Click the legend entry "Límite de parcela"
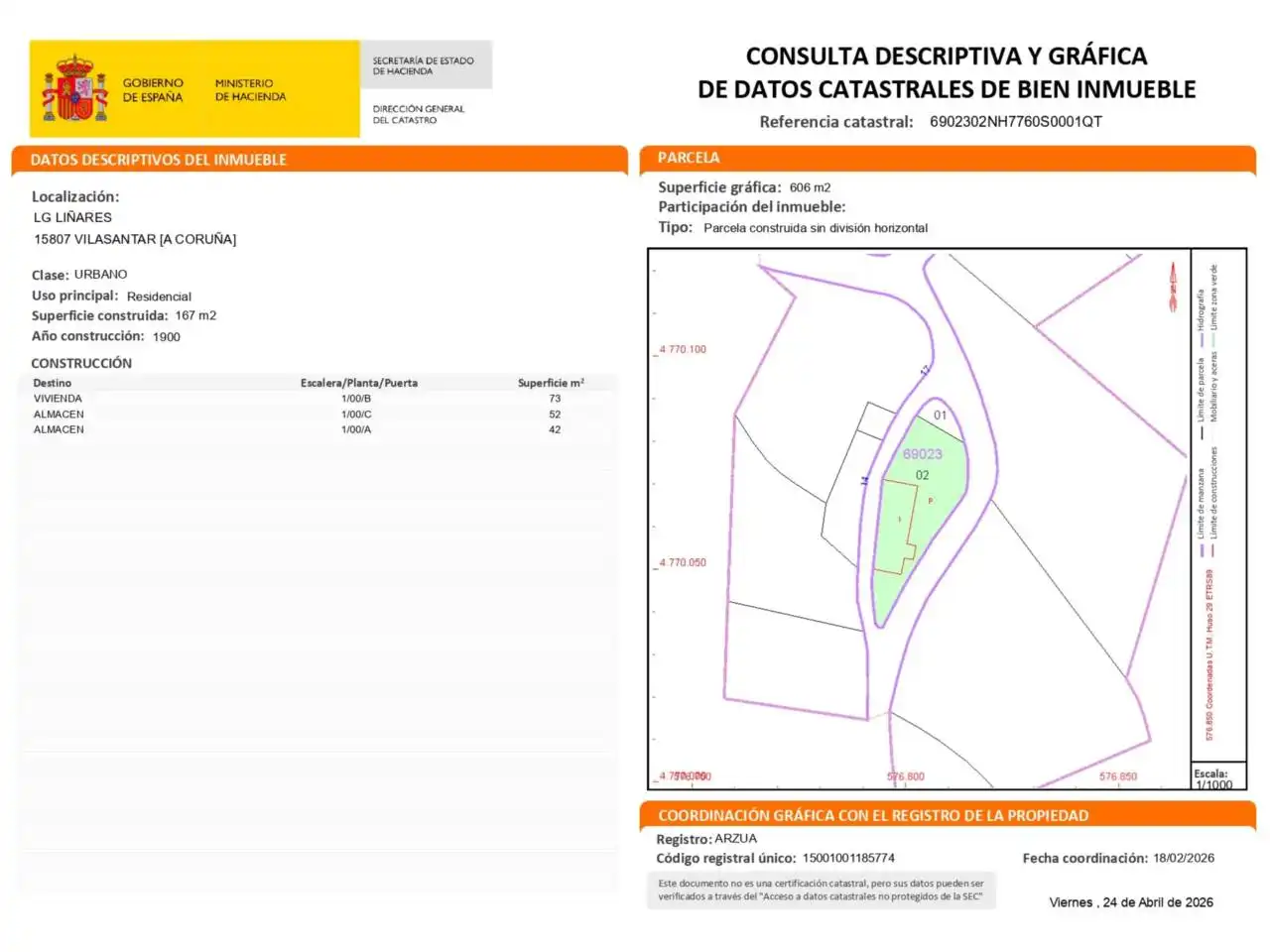The height and width of the screenshot is (952, 1270). click(1202, 390)
